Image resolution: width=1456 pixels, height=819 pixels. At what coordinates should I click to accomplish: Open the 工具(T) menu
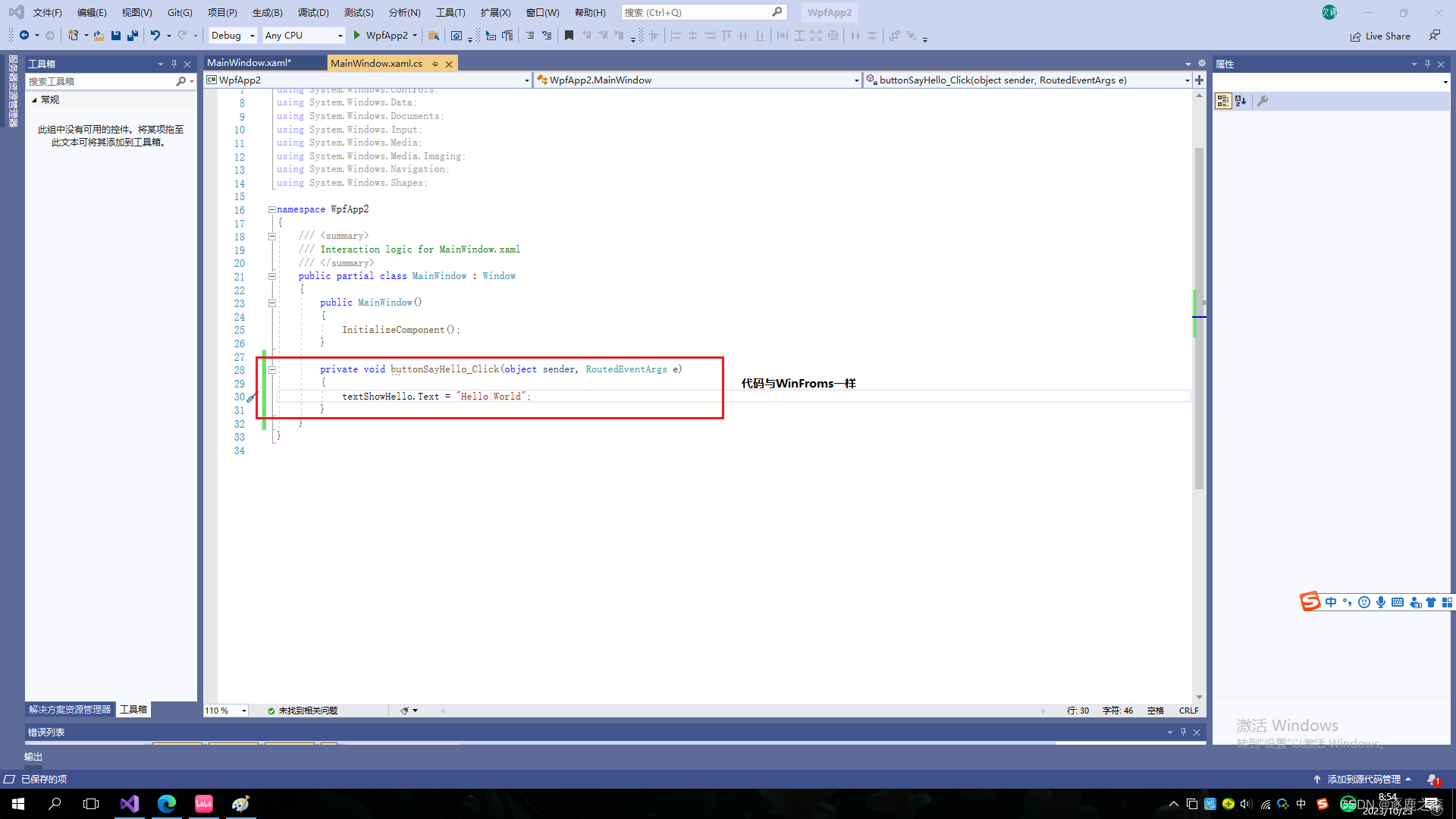click(x=450, y=12)
